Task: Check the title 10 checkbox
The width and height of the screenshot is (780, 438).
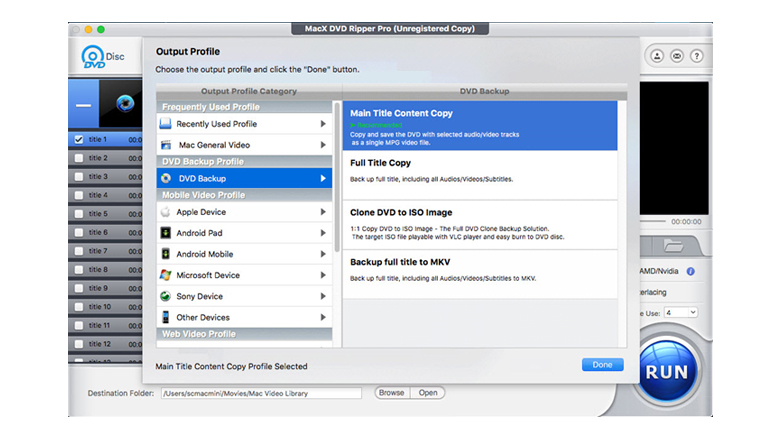Action: [x=79, y=307]
